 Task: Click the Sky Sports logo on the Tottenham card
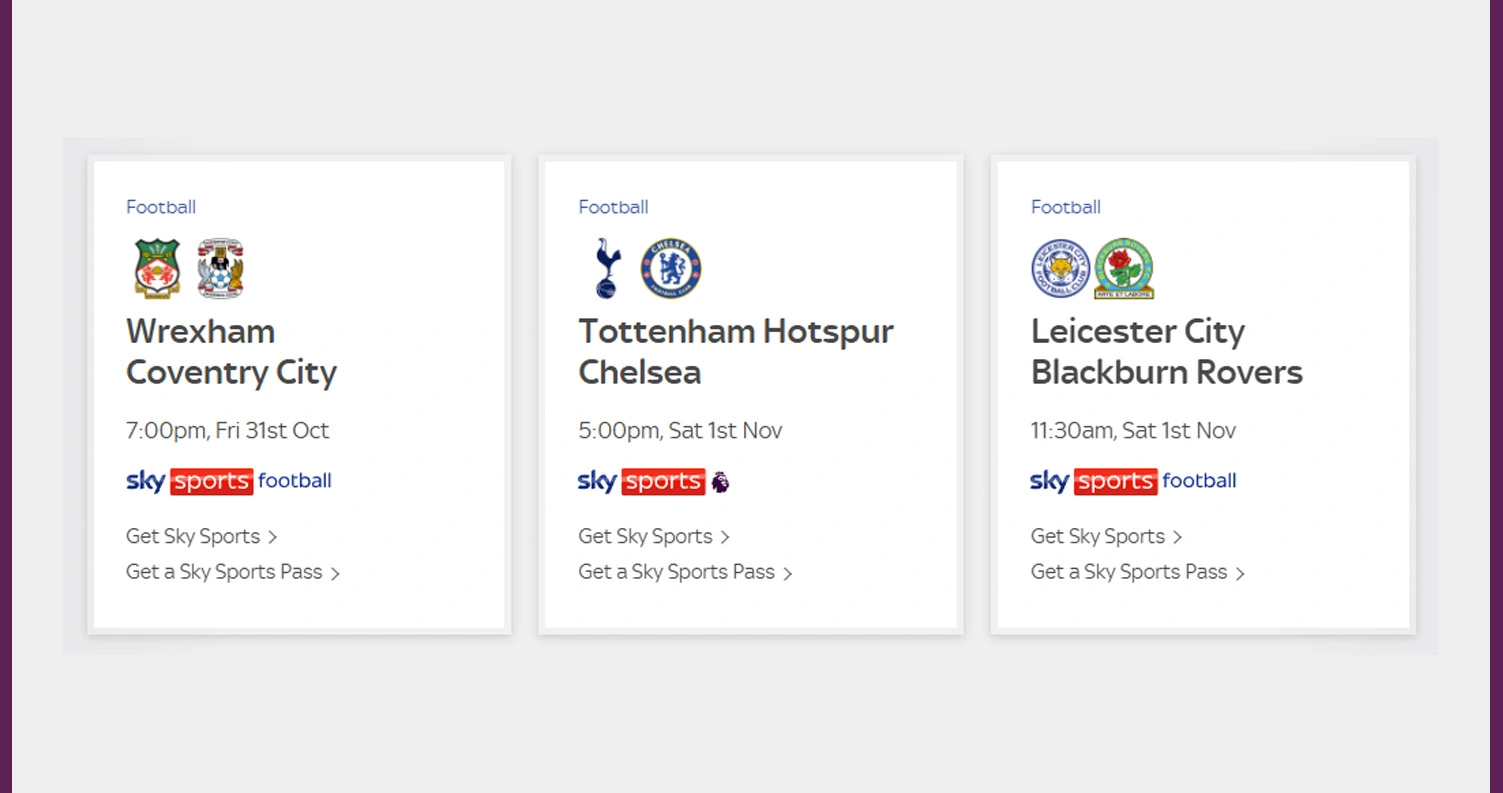[x=643, y=481]
